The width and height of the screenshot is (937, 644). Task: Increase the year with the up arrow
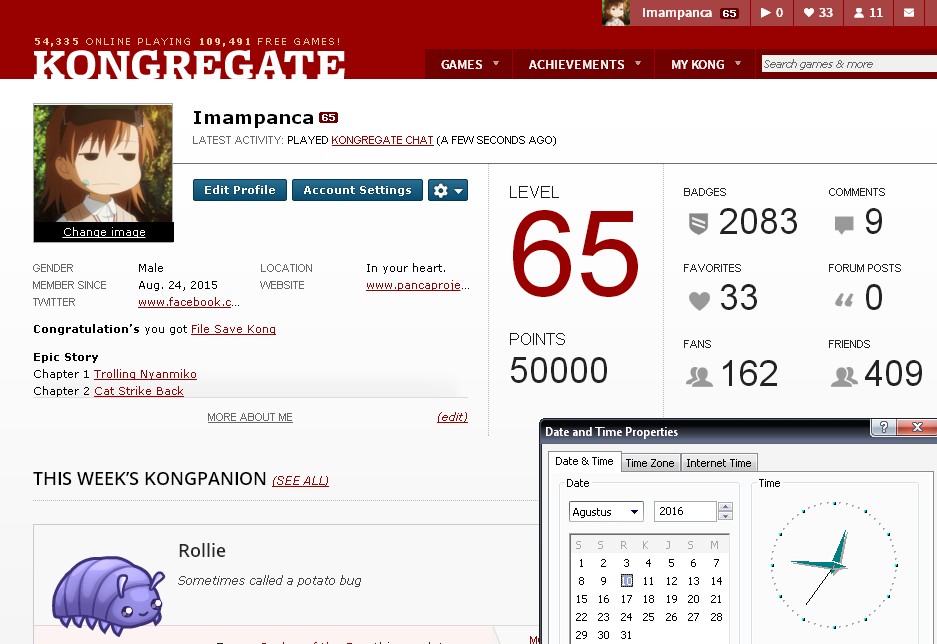pyautogui.click(x=725, y=507)
